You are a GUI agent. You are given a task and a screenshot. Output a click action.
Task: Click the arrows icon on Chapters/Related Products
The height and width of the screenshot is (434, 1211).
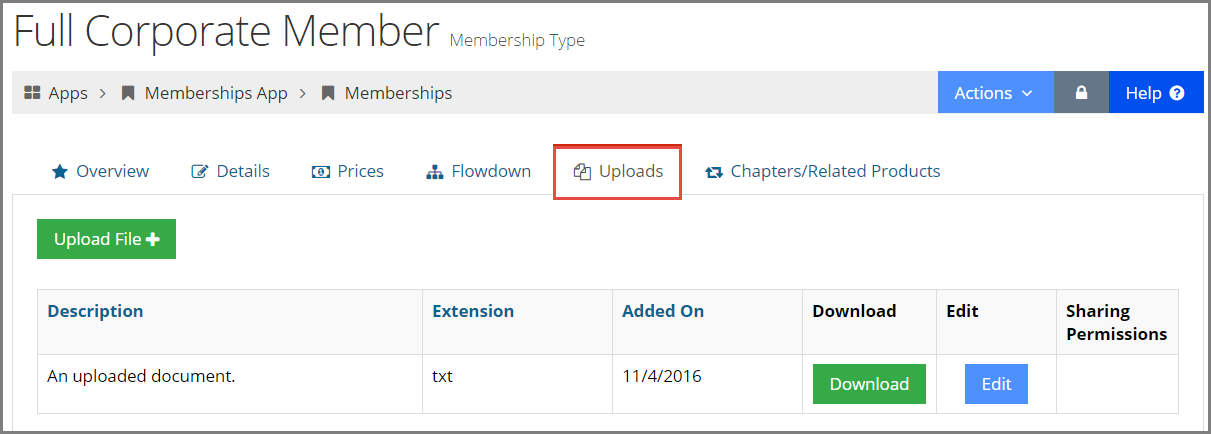[714, 172]
